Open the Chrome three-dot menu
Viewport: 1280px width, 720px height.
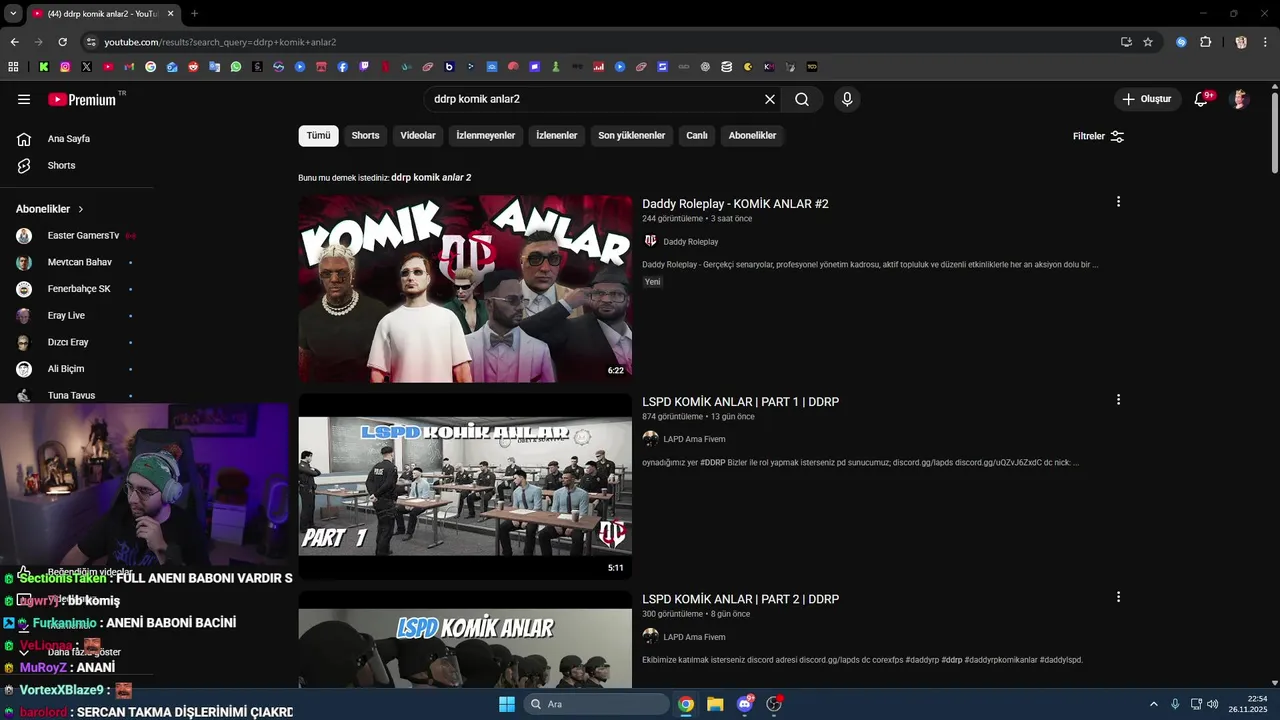[x=1266, y=42]
